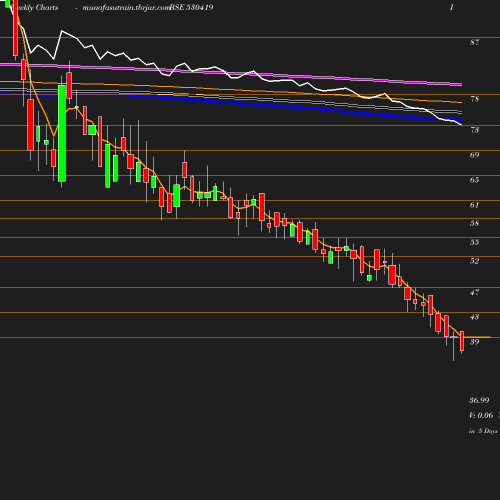This screenshot has width=500, height=500.
Task: Click the "BSE 530419" symbol label
Action: 191,8
